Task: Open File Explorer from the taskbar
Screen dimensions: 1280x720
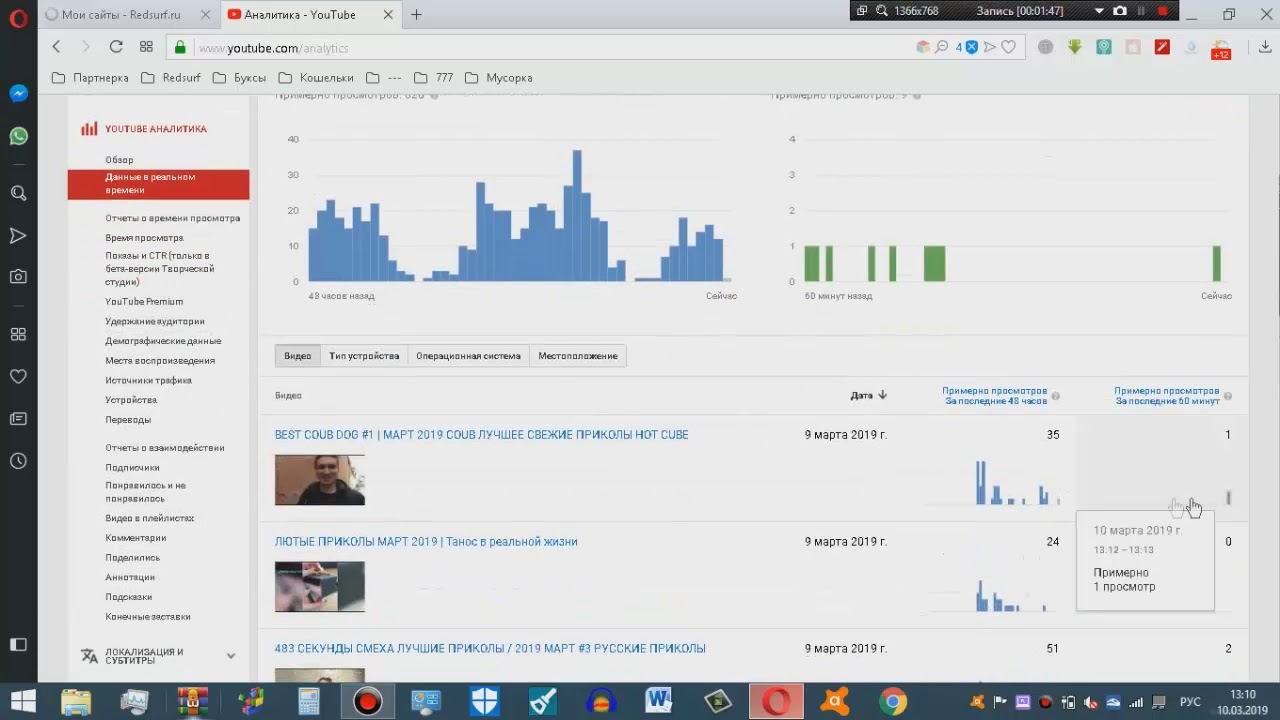Action: tap(76, 701)
